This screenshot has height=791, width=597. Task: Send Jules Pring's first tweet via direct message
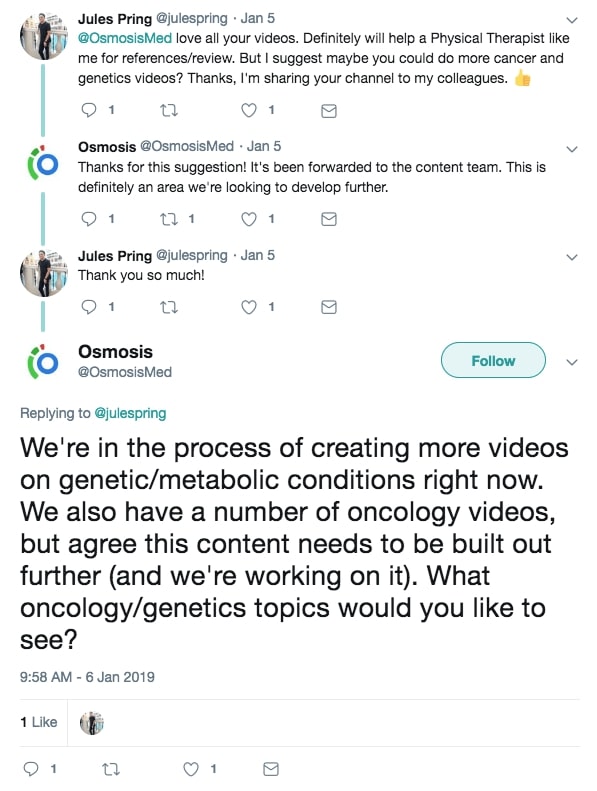coord(329,110)
